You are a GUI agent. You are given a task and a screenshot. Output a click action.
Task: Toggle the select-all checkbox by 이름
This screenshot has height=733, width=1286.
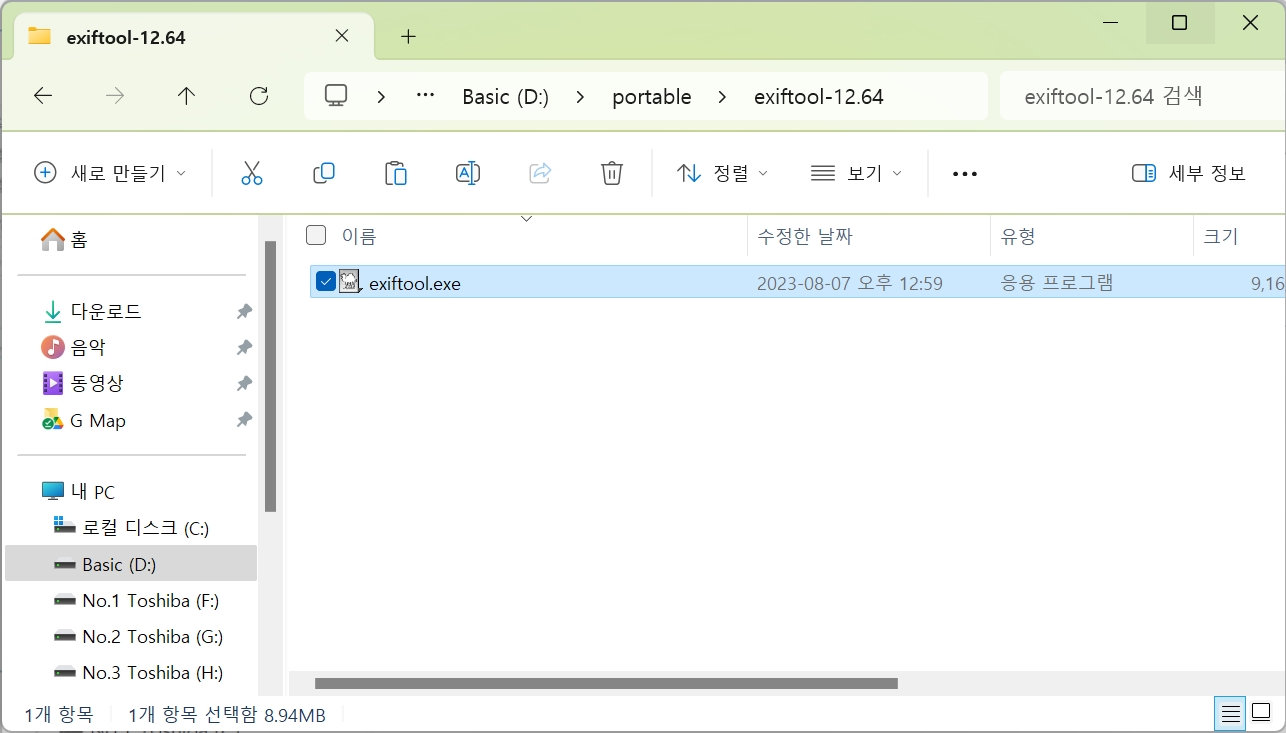pyautogui.click(x=316, y=235)
